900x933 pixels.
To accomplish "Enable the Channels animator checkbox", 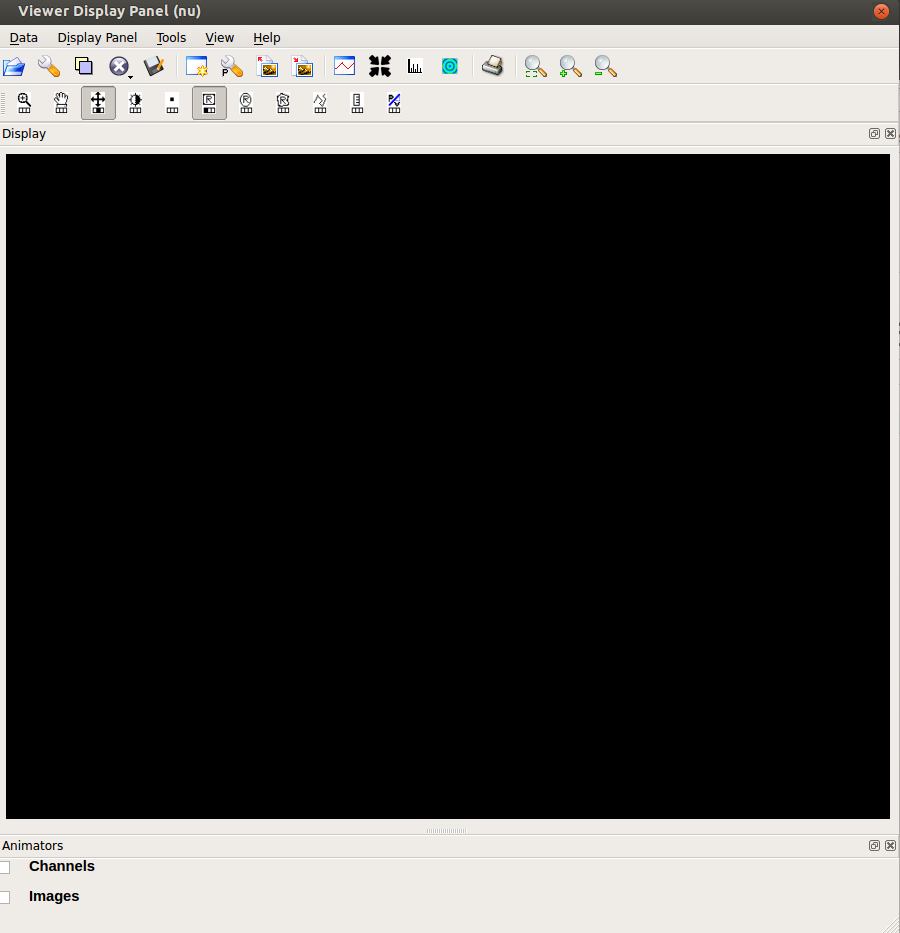I will [x=5, y=867].
